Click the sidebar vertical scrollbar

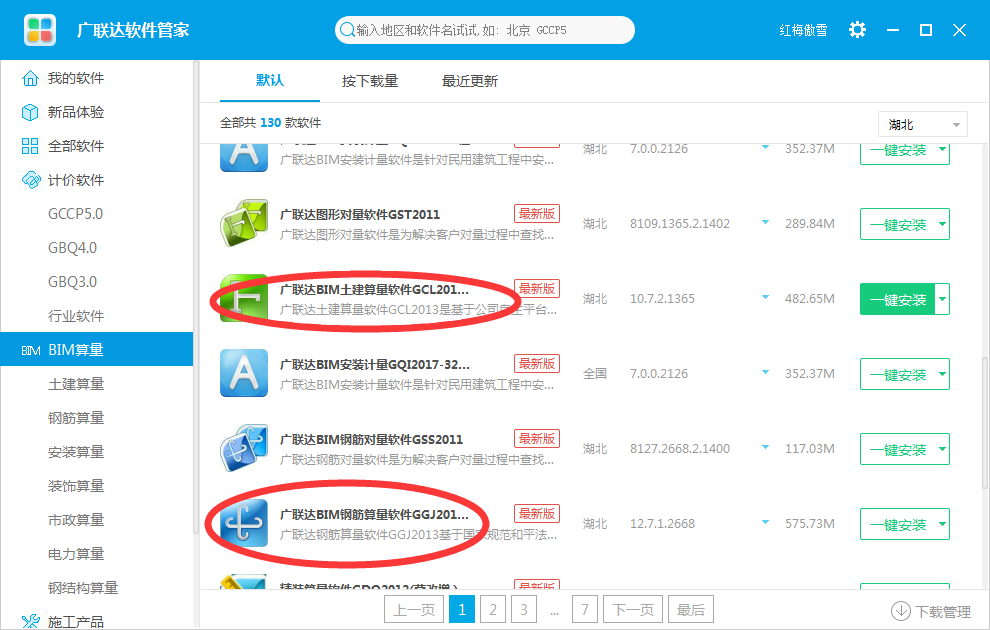click(x=196, y=297)
